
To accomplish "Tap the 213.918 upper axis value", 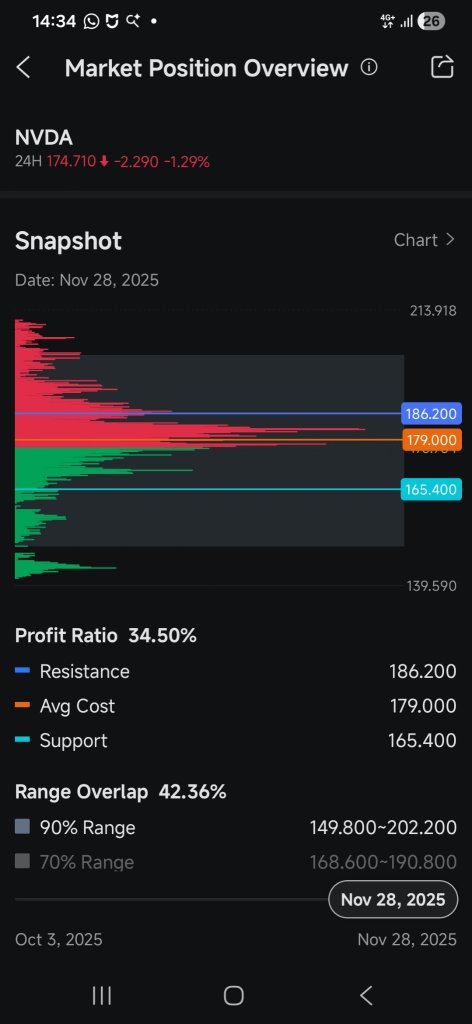I will pyautogui.click(x=433, y=311).
